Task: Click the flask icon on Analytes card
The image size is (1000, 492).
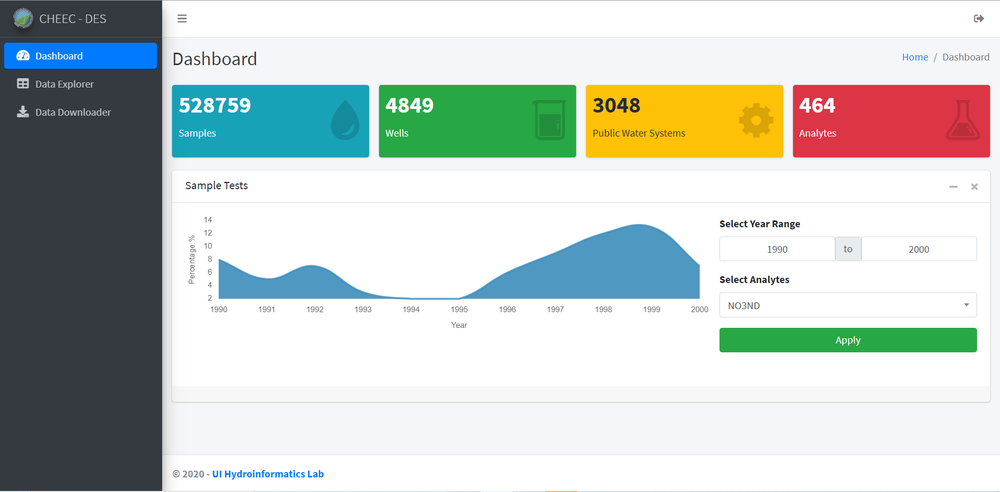Action: click(963, 120)
